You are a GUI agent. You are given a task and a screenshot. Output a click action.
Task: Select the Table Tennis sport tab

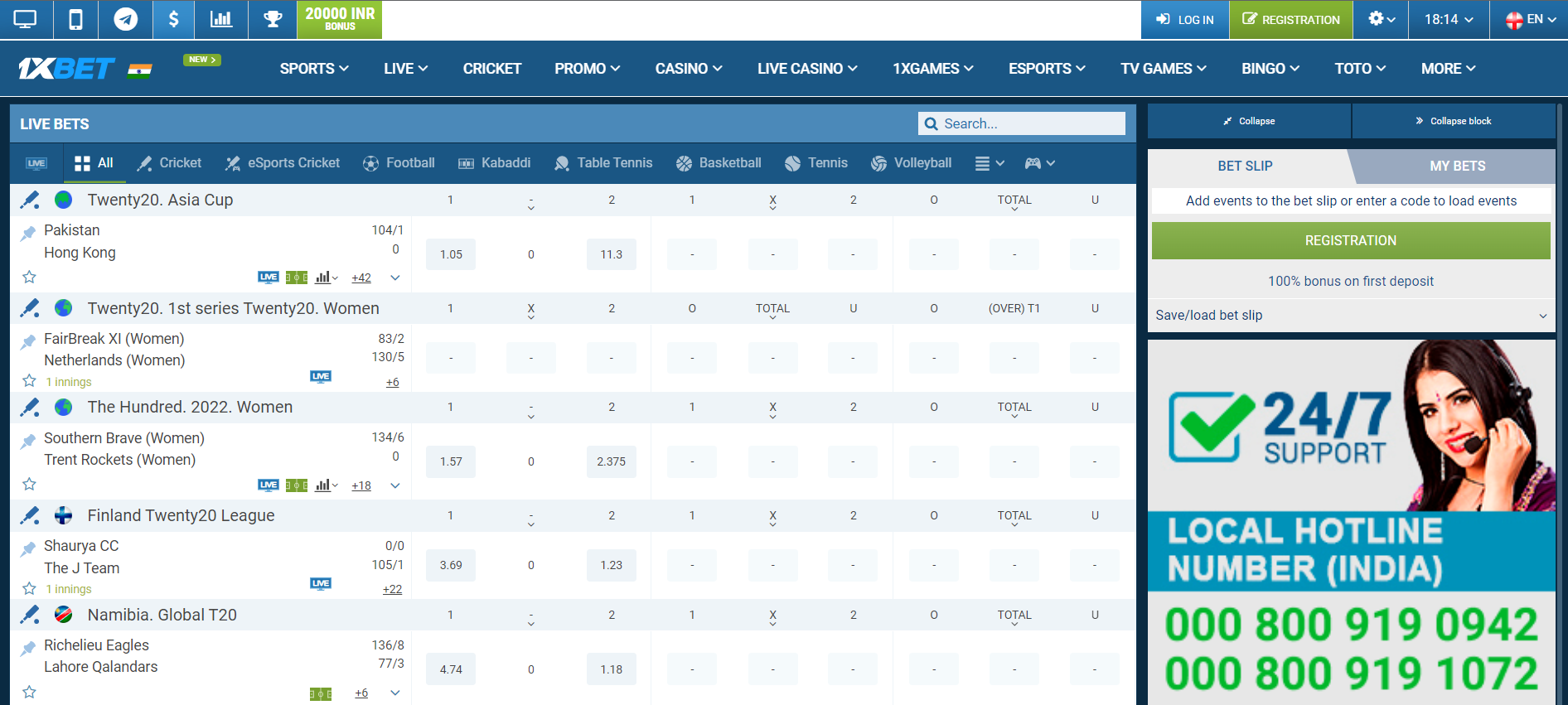point(603,163)
